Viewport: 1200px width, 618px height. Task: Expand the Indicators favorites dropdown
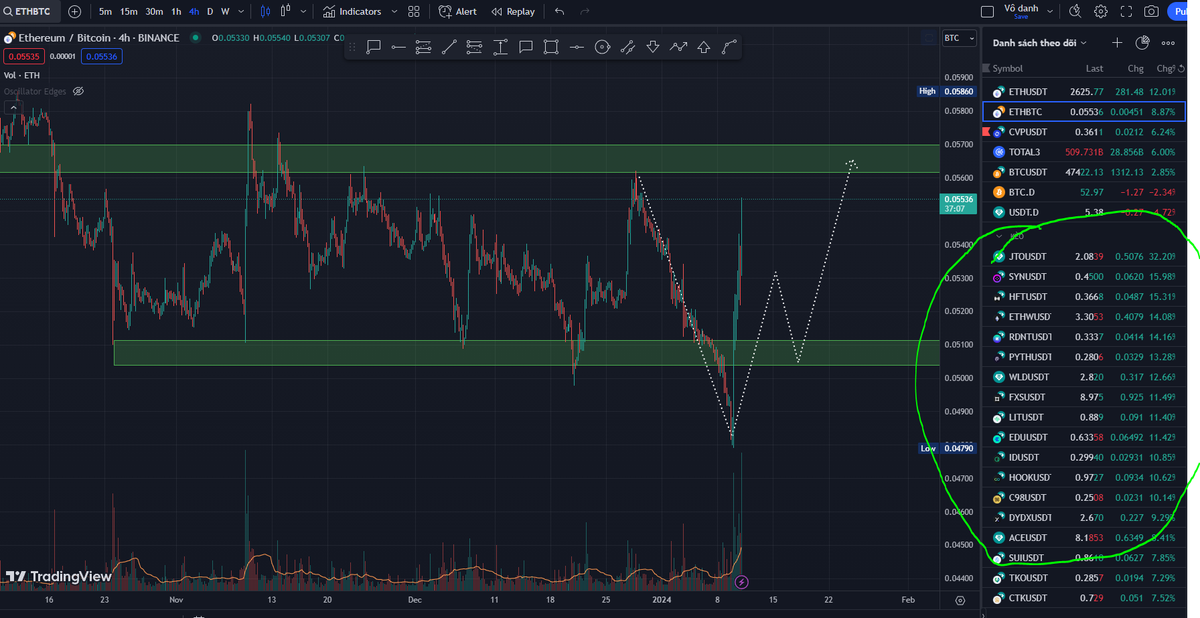[x=394, y=11]
